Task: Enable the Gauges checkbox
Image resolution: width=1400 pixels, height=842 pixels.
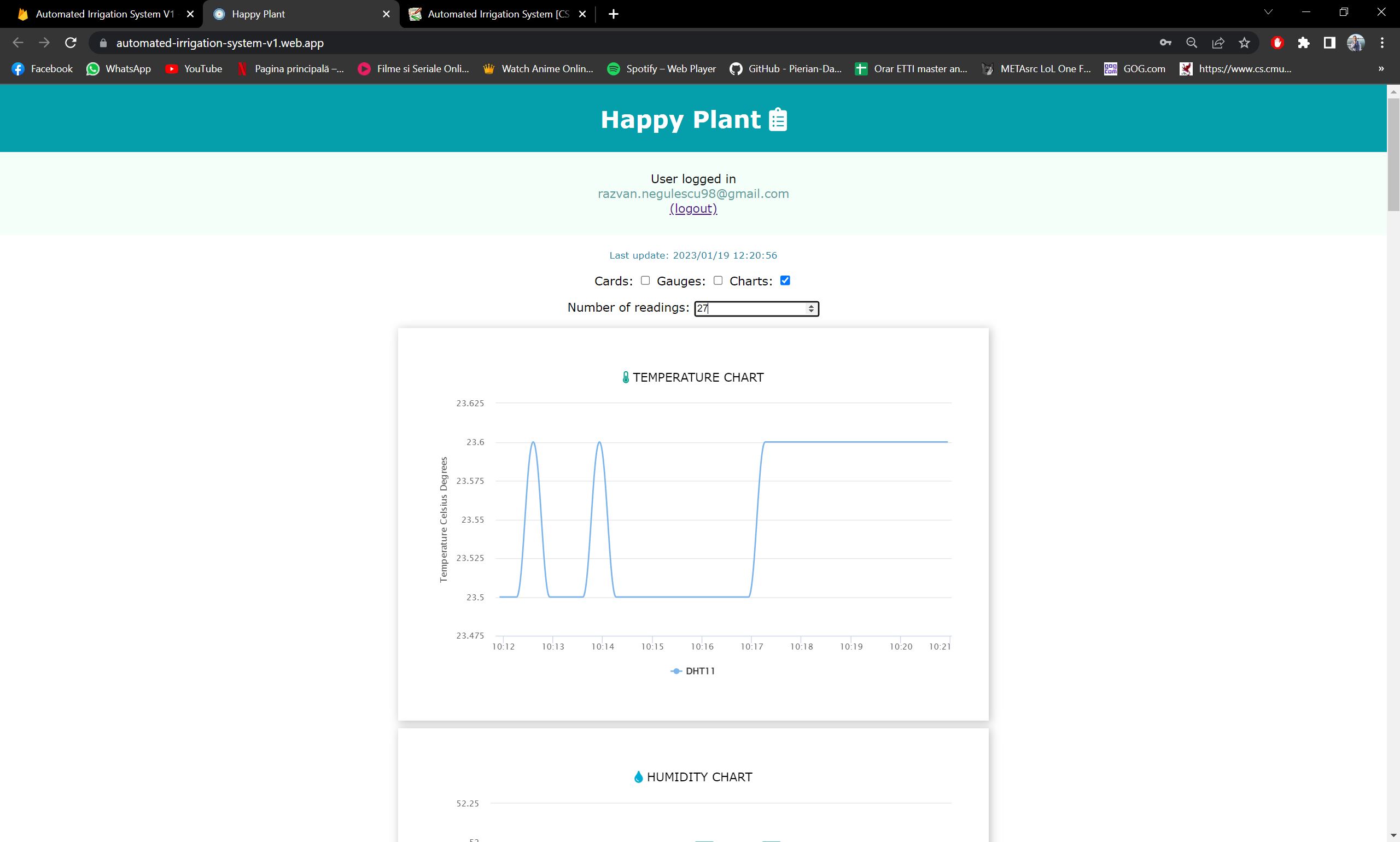Action: [x=718, y=280]
